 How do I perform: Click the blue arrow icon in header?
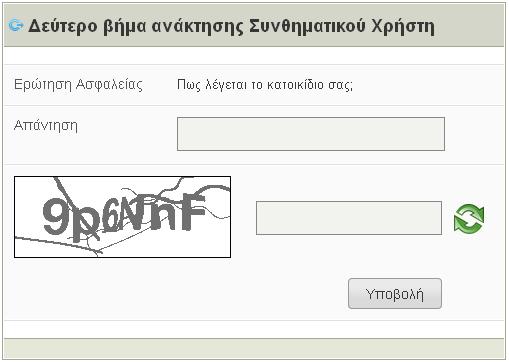(16, 25)
